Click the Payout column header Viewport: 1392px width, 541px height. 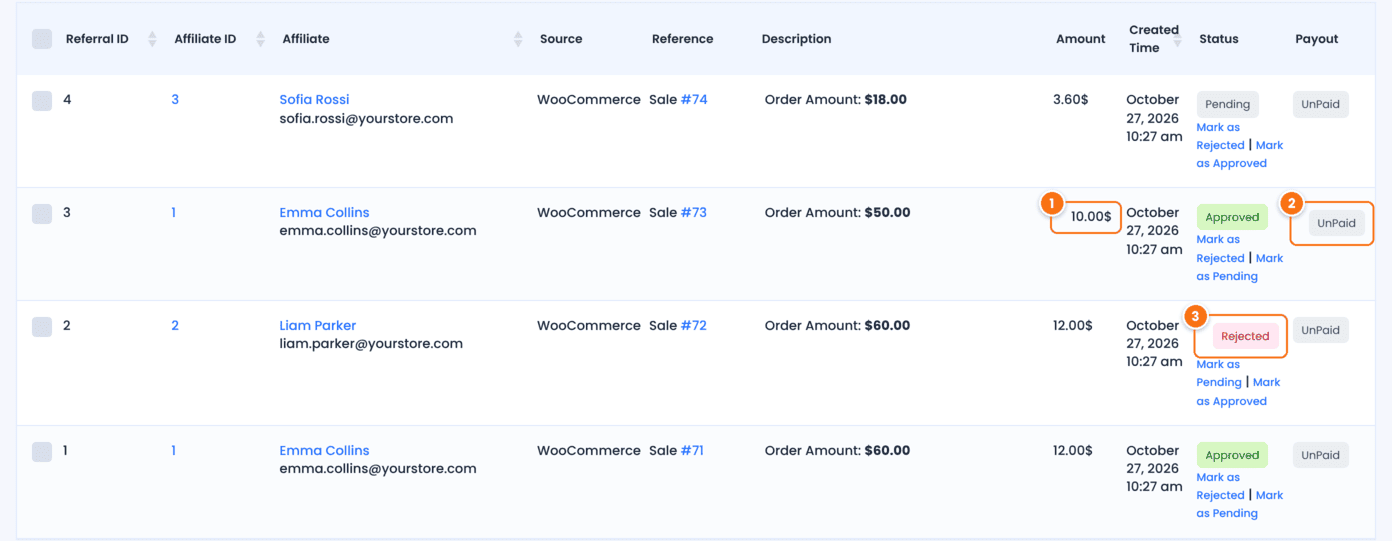coord(1316,39)
